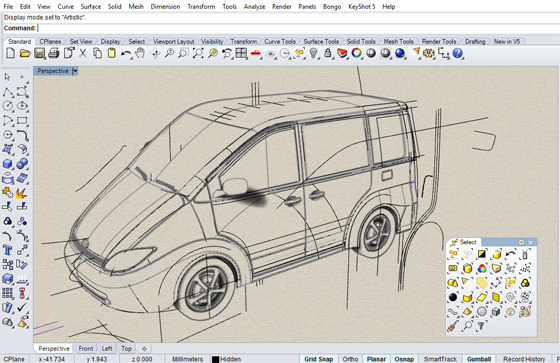The image size is (560, 363).
Task: Switch to the Curve Tools toolbar tab
Action: coord(280,41)
